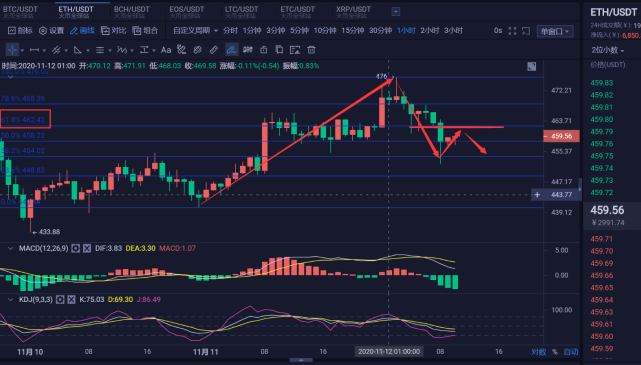
Task: Open the 2位小数 decimal precision dropdown
Action: [608, 50]
